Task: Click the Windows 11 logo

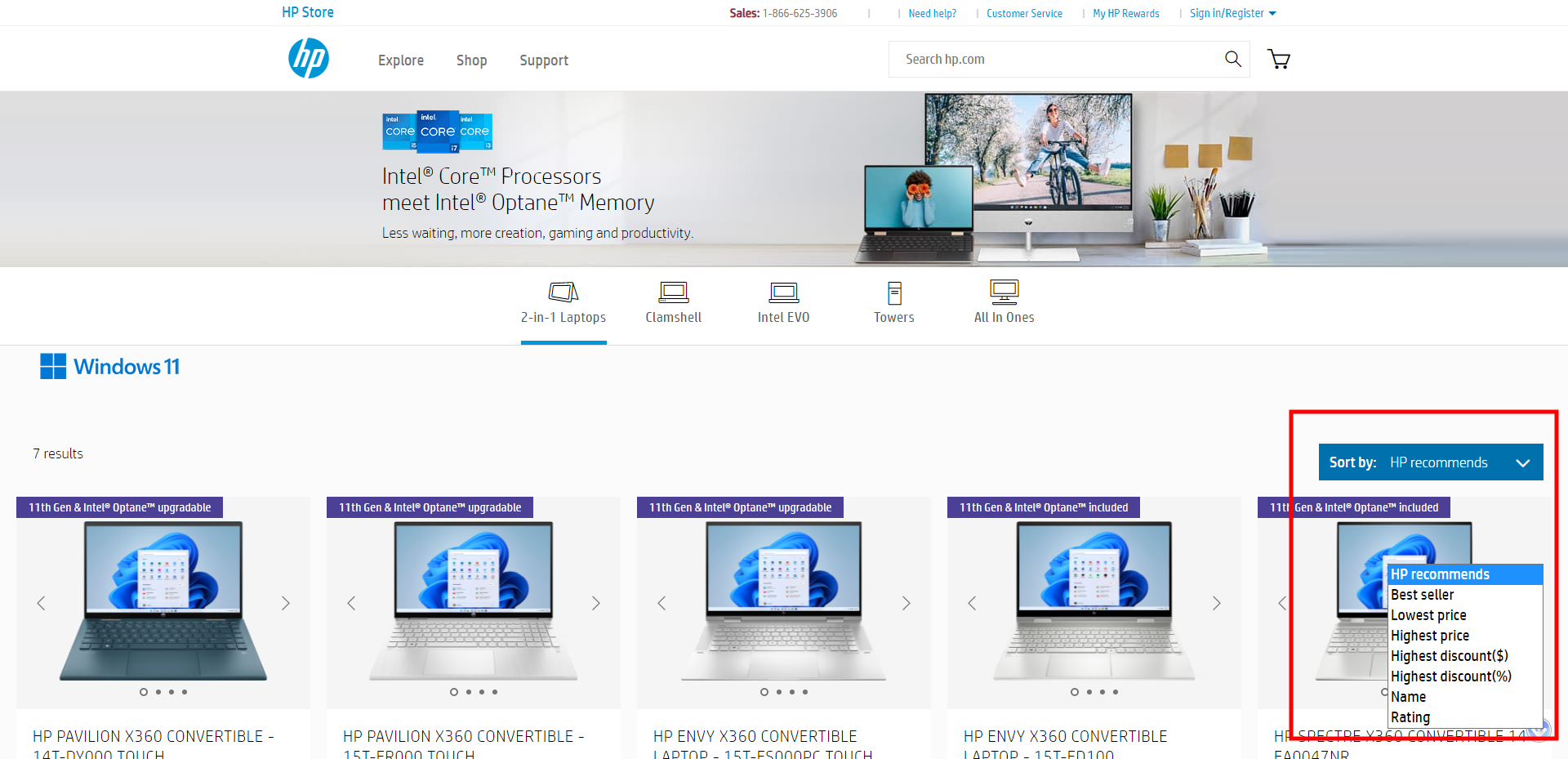Action: pos(110,367)
